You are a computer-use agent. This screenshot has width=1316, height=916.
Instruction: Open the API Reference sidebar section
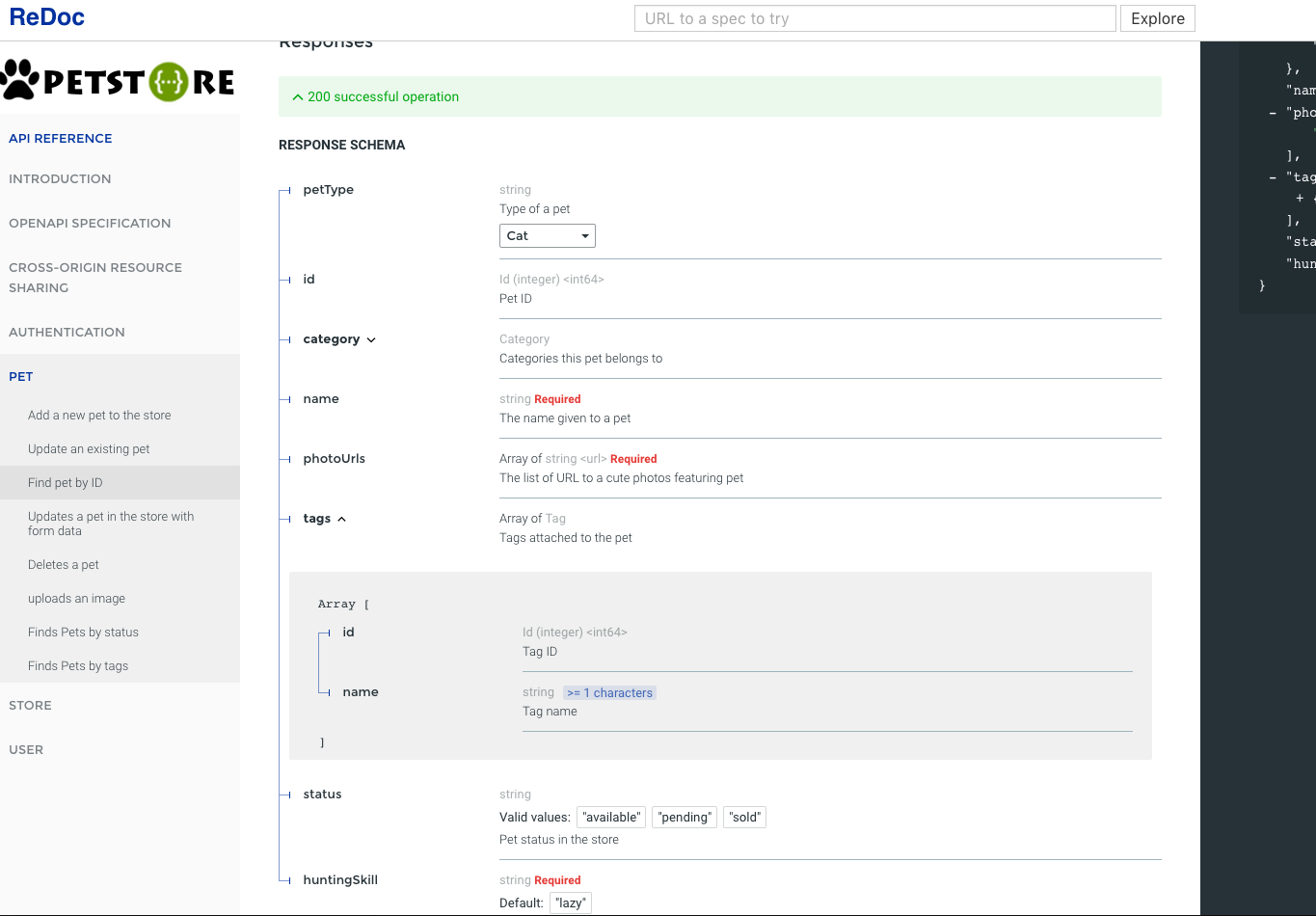click(61, 138)
